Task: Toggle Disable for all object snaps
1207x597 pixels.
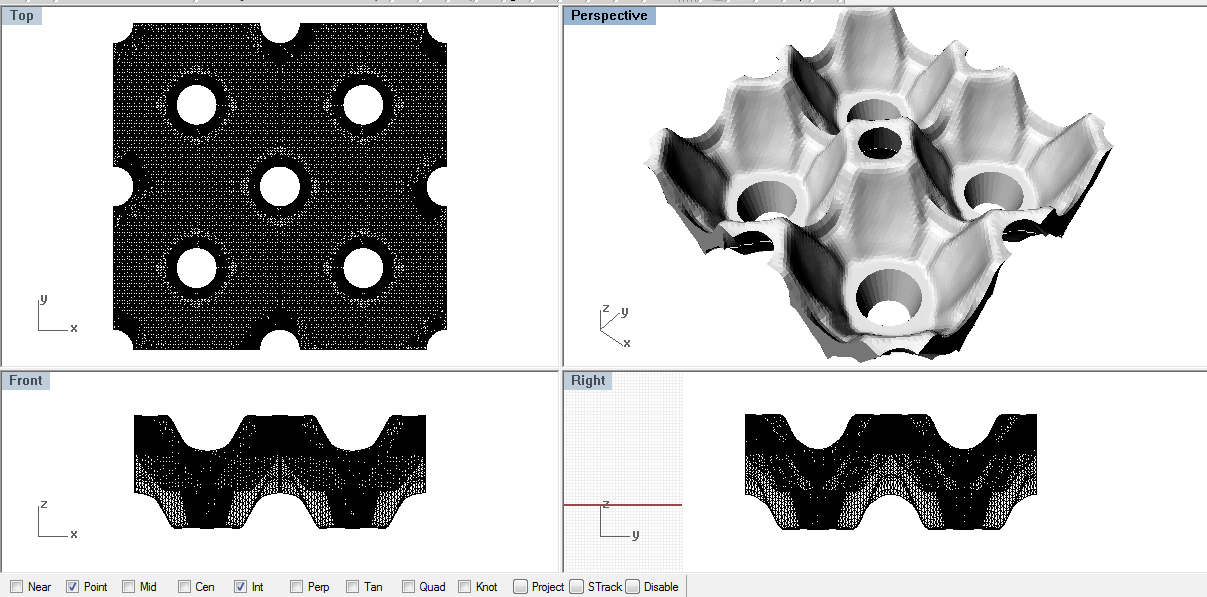Action: 632,587
